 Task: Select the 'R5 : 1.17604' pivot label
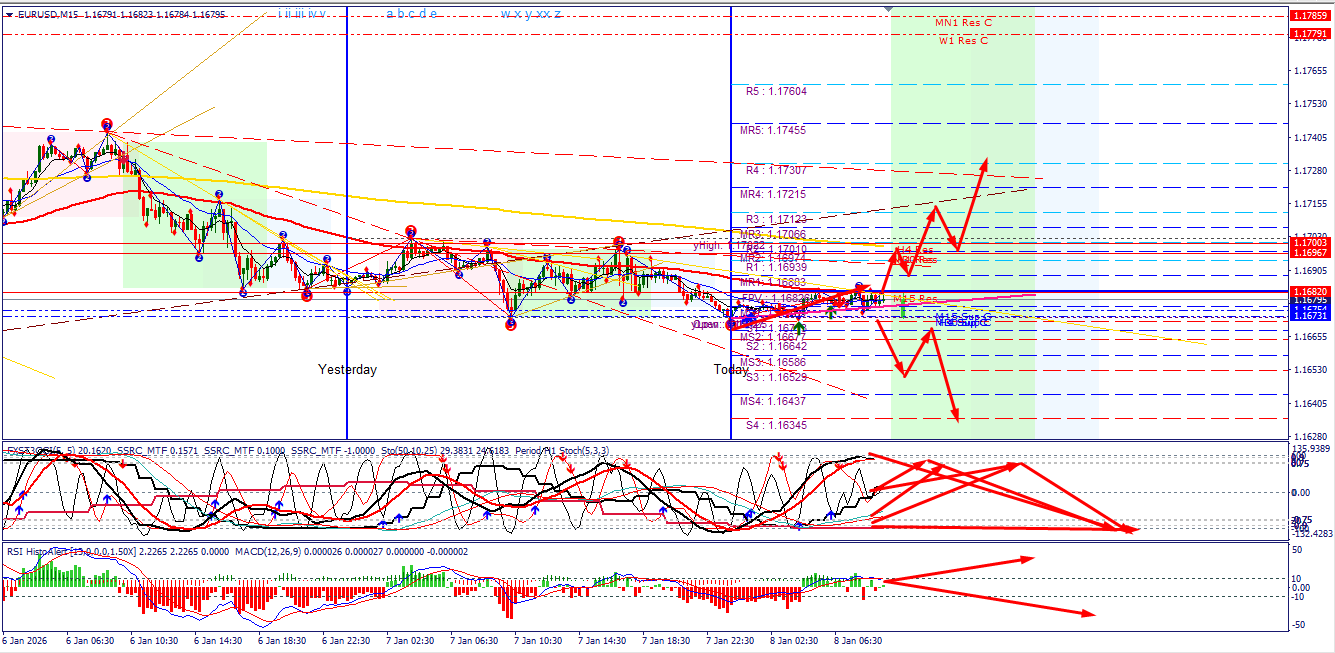pos(776,91)
